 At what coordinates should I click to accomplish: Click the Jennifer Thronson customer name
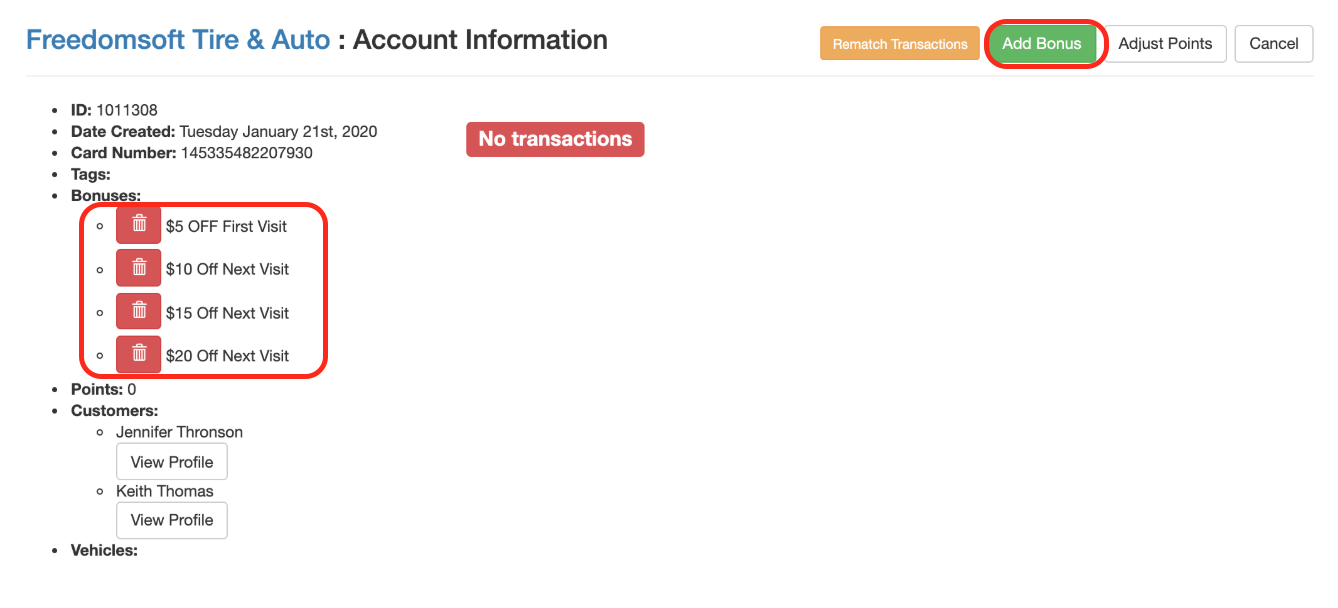[x=179, y=432]
